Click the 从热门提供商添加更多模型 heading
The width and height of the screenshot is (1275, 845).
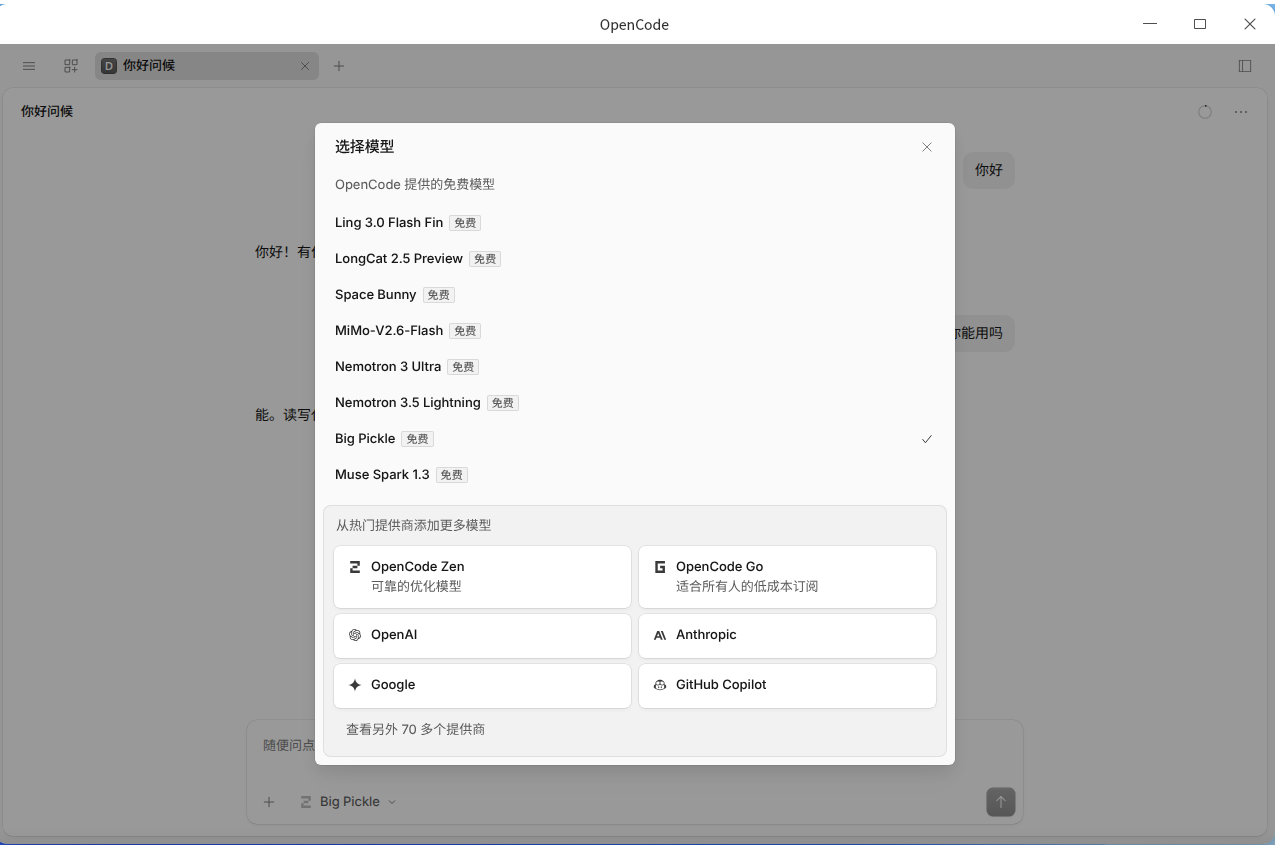(x=413, y=525)
